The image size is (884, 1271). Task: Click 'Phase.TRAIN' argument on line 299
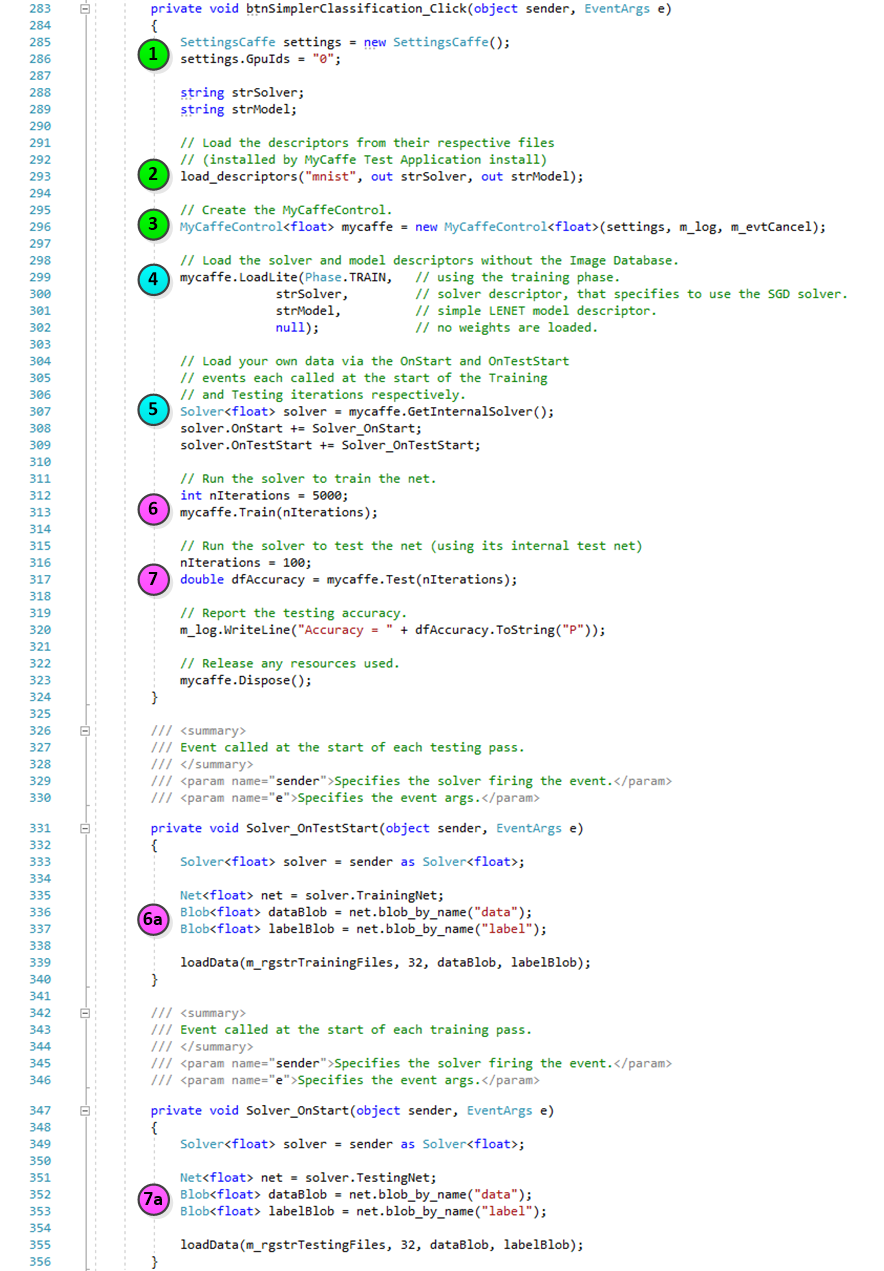(345, 277)
